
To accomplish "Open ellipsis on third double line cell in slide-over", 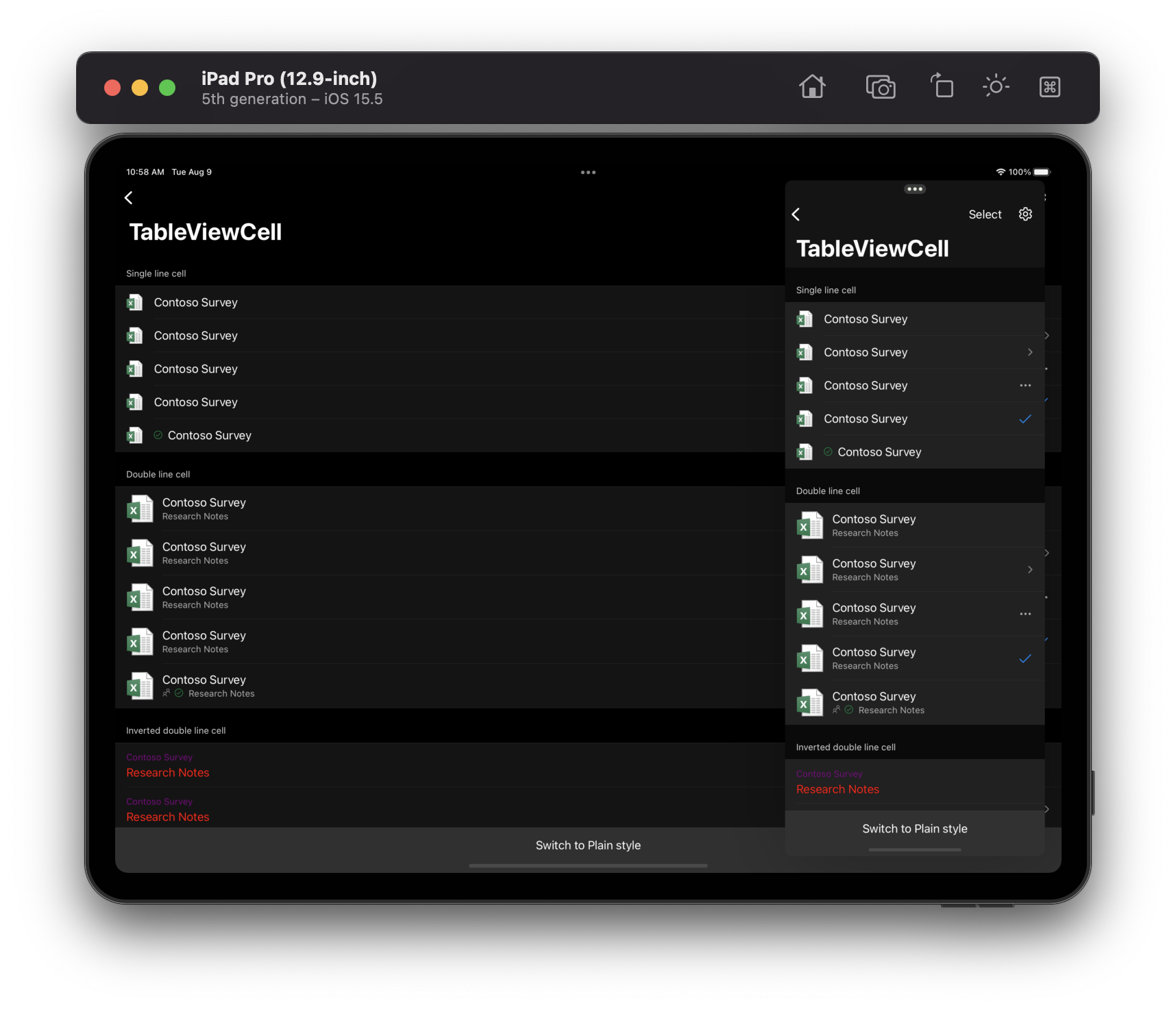I will [x=1025, y=614].
